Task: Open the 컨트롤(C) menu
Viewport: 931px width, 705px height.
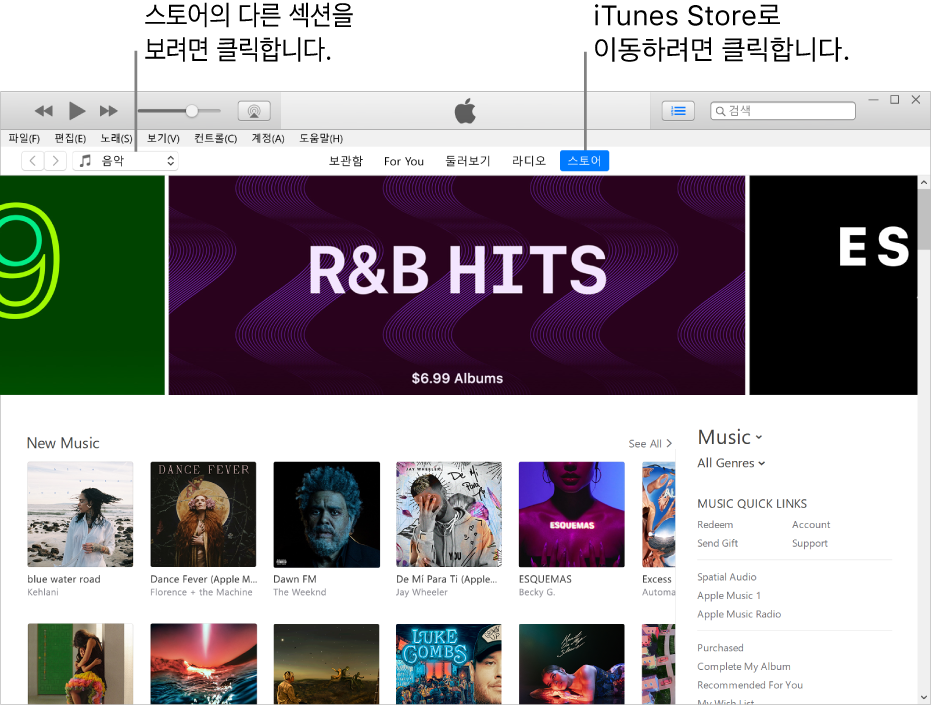Action: tap(216, 138)
